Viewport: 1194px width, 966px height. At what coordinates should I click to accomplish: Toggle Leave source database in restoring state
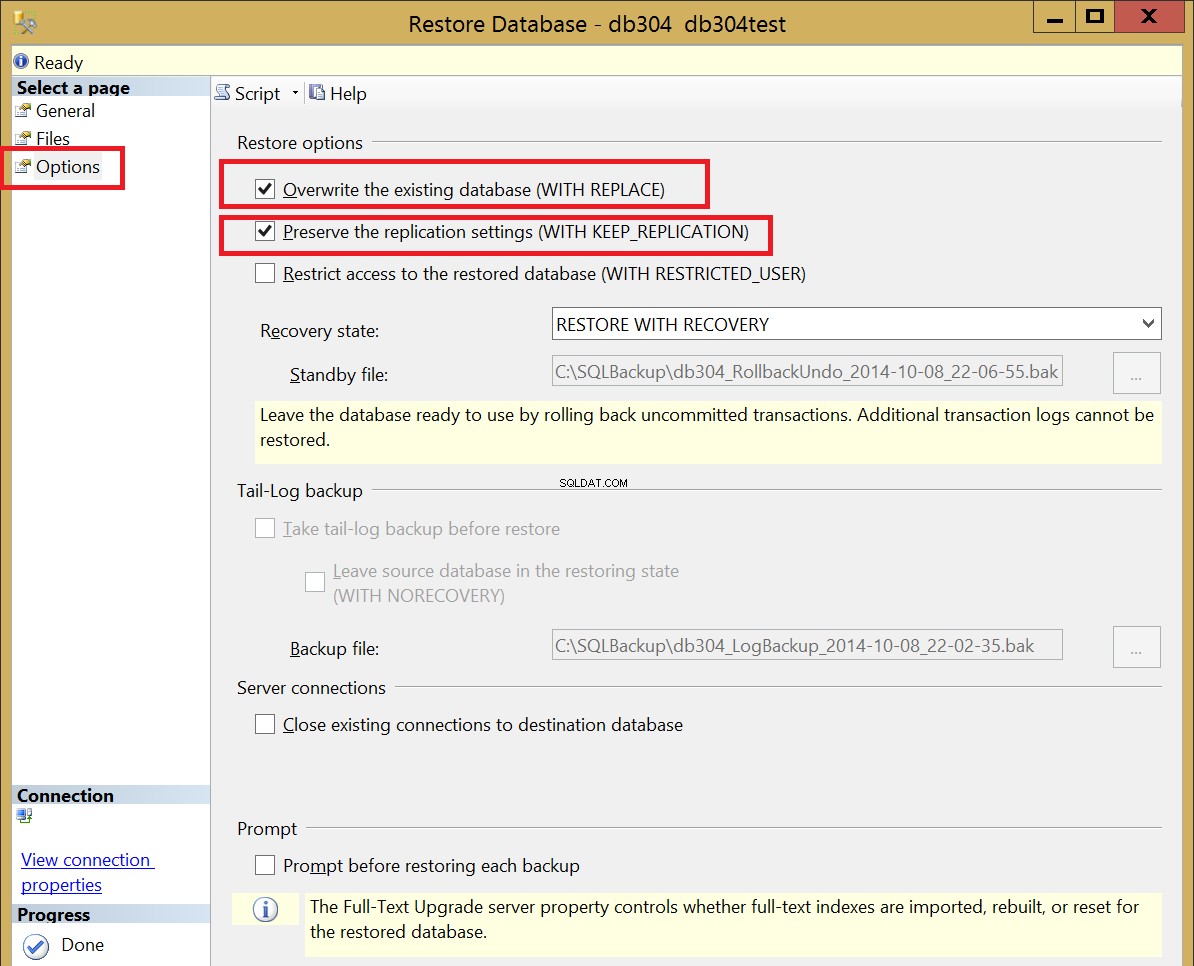coord(314,582)
